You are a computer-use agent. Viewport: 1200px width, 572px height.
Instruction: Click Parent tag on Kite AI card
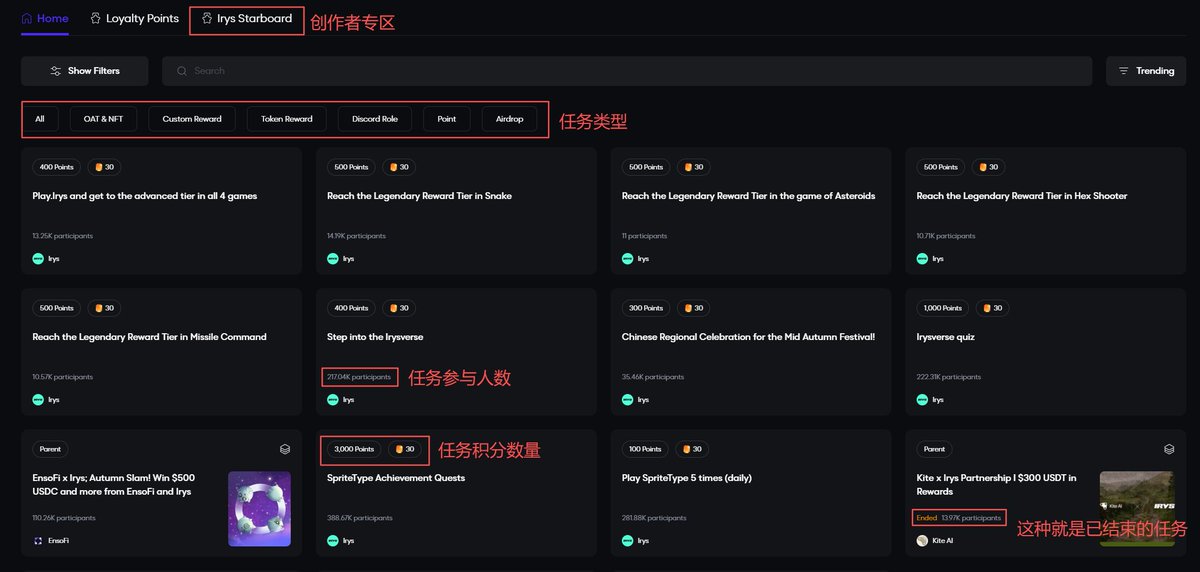[x=934, y=449]
